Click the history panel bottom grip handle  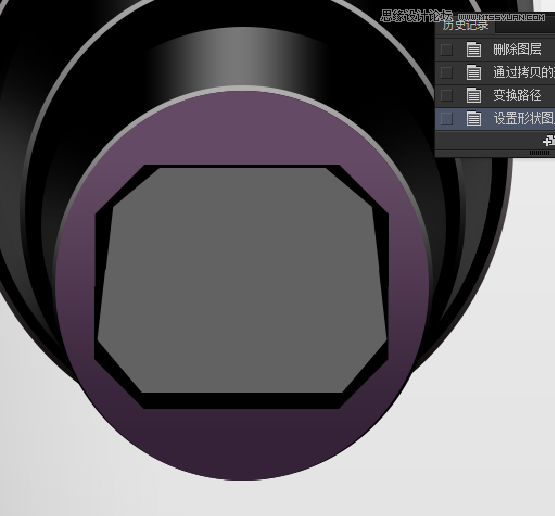click(x=539, y=153)
